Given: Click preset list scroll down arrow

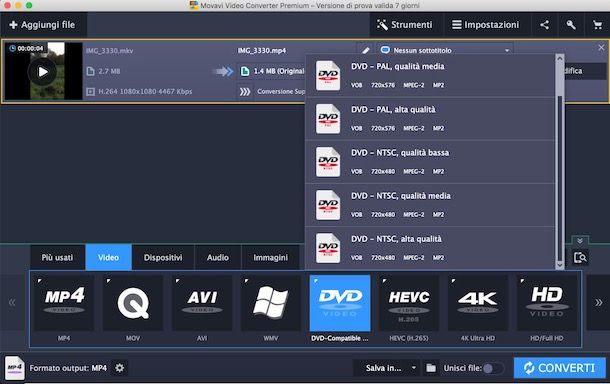Looking at the screenshot, I should point(560,265).
